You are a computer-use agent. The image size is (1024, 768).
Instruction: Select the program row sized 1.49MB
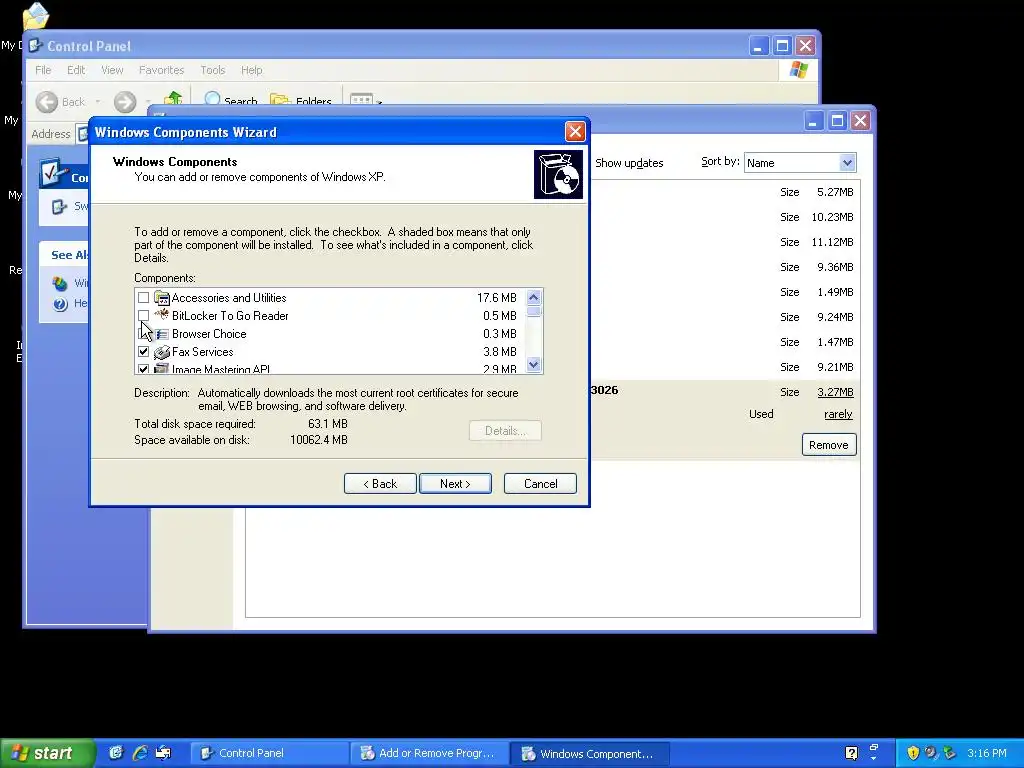pyautogui.click(x=725, y=292)
